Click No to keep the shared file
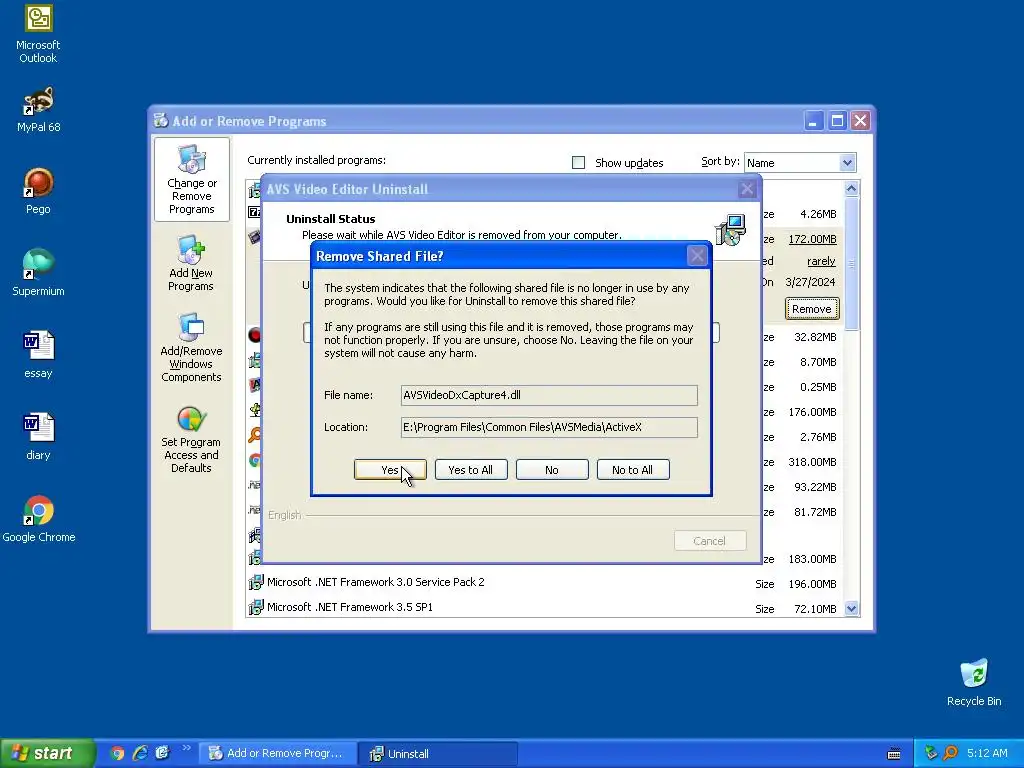1024x768 pixels. coord(552,470)
